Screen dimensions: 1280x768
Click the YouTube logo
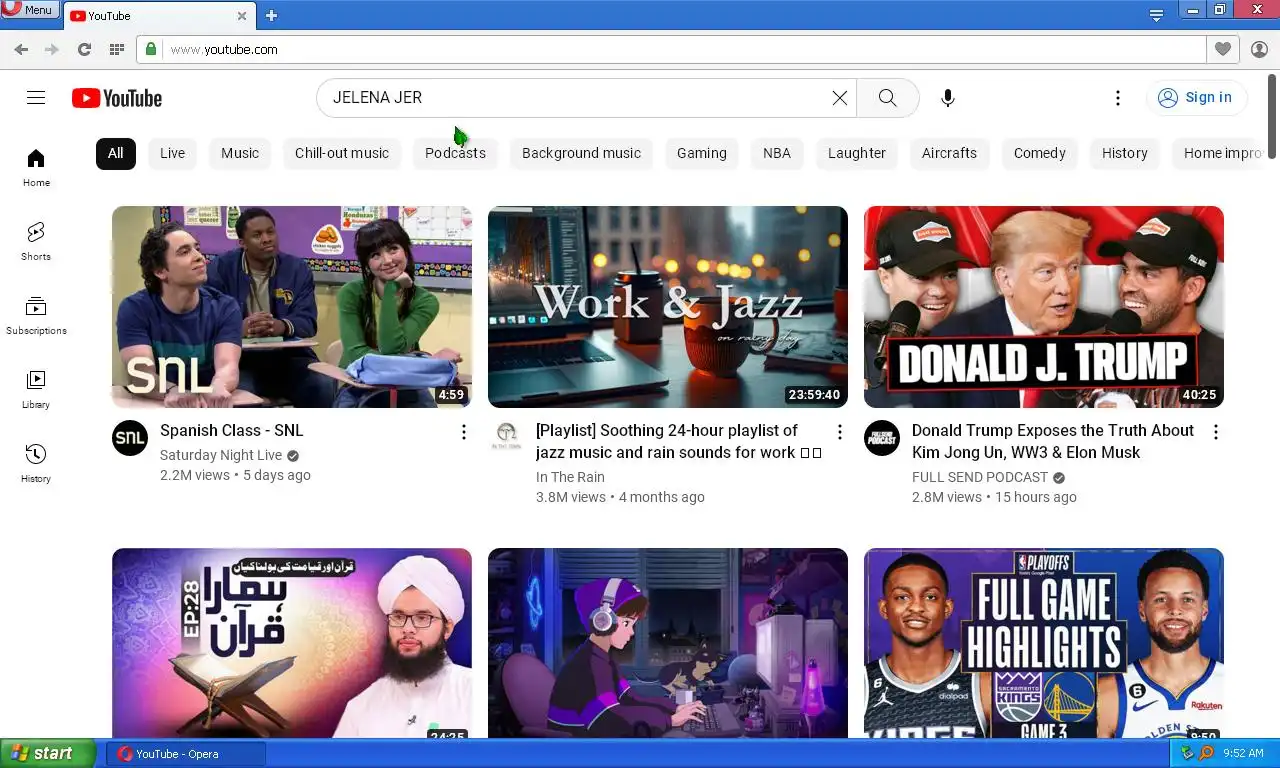(117, 98)
